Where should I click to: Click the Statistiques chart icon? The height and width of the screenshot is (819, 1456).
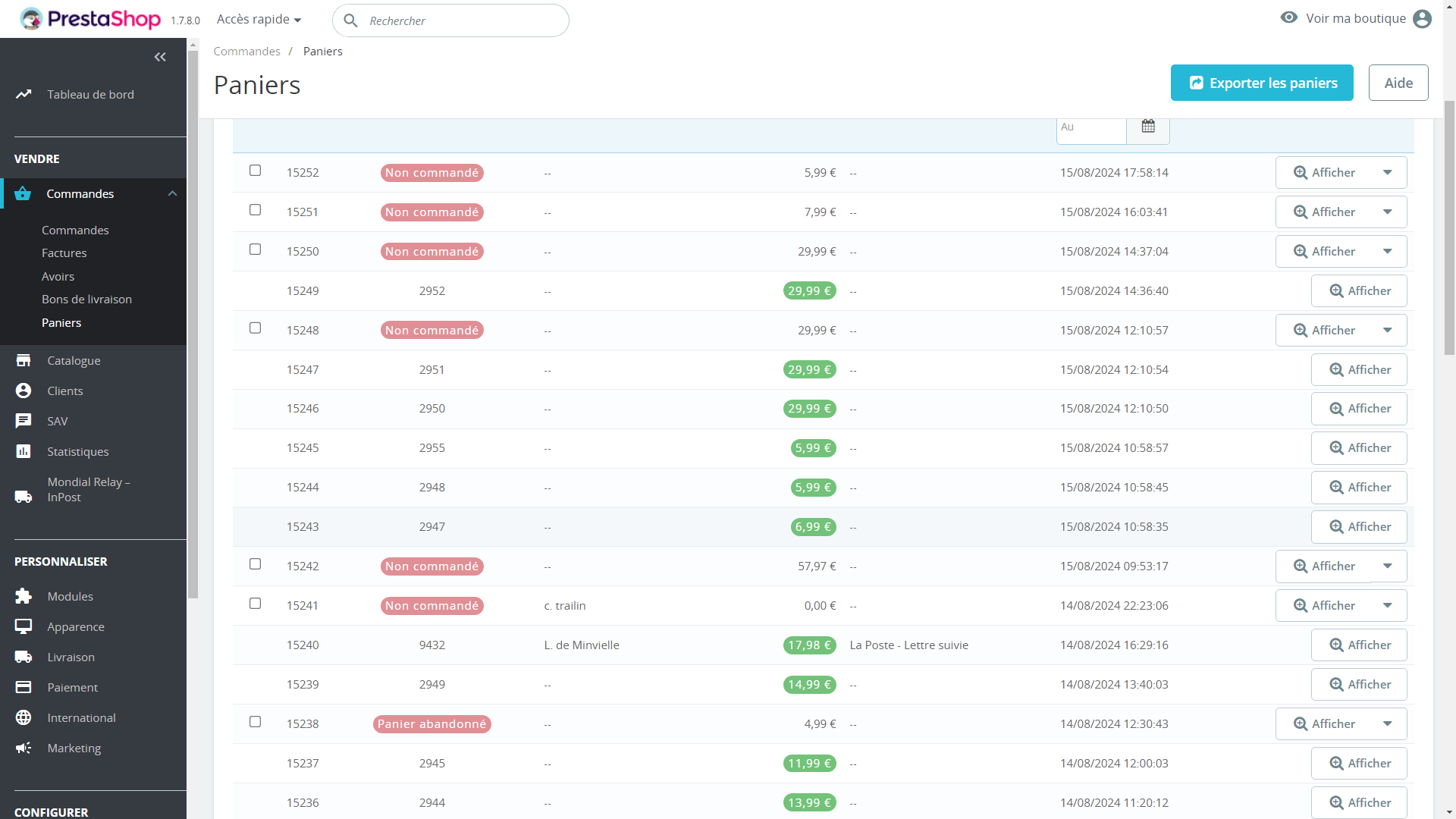point(24,452)
